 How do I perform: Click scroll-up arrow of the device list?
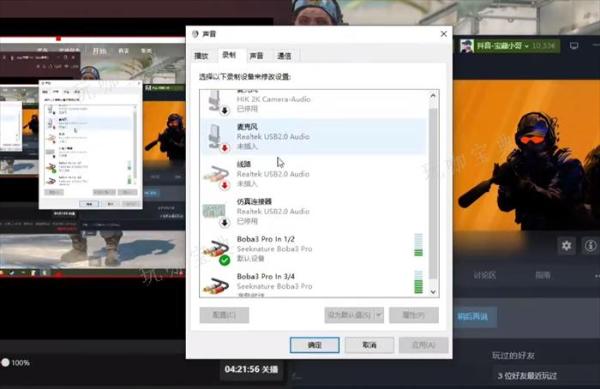(433, 96)
